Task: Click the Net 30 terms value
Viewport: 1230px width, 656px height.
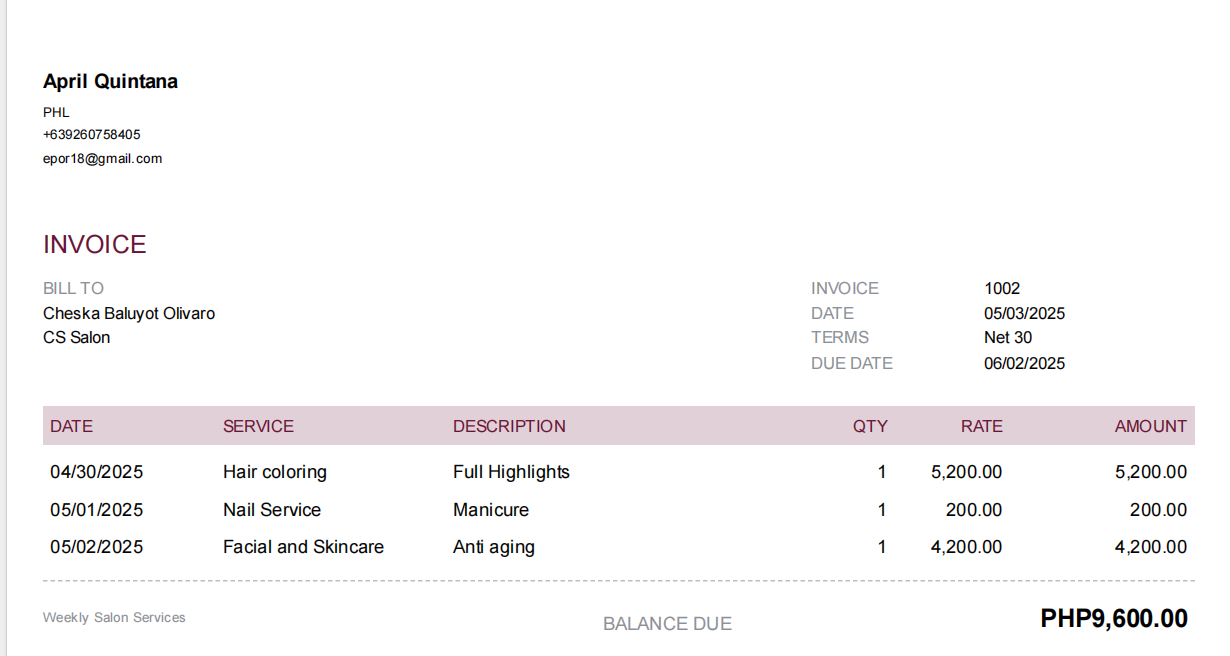Action: [1008, 338]
